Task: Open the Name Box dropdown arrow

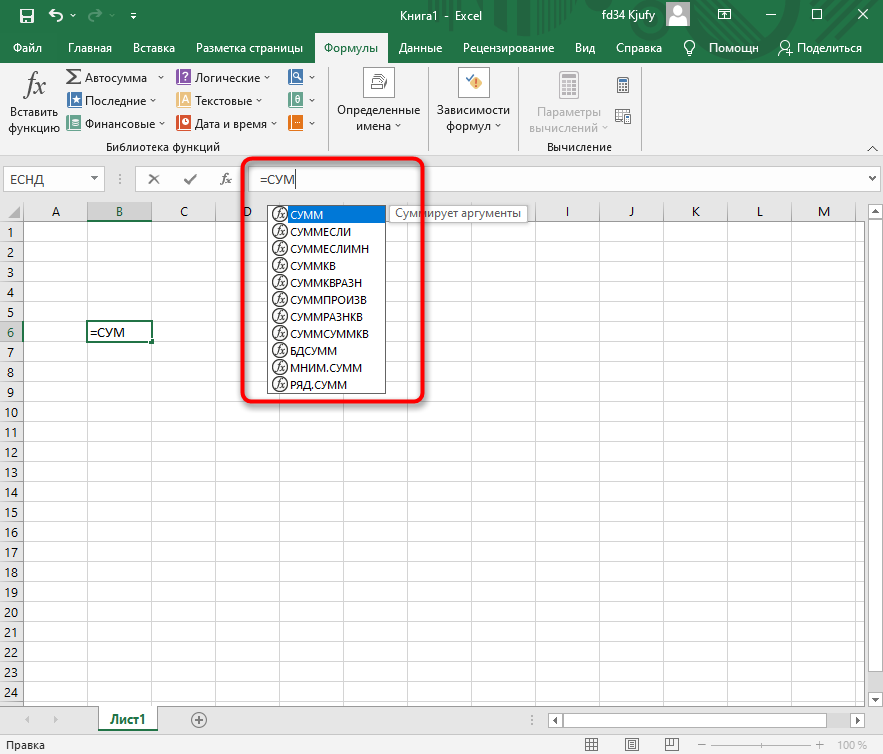Action: point(95,179)
